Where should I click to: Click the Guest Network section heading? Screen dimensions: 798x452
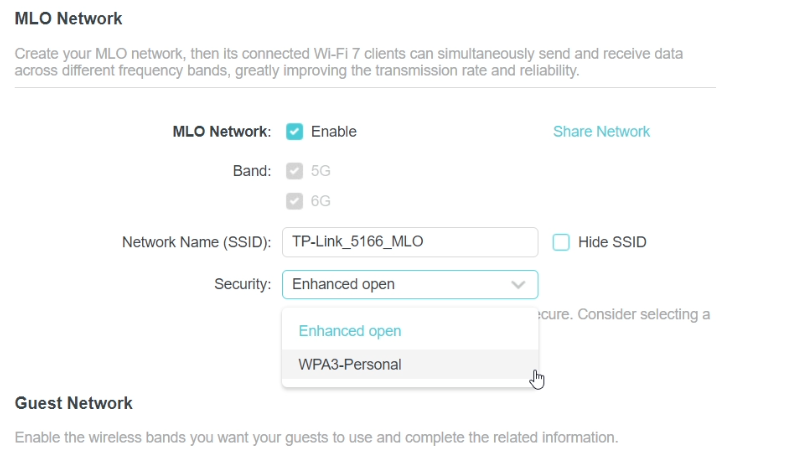click(x=73, y=403)
